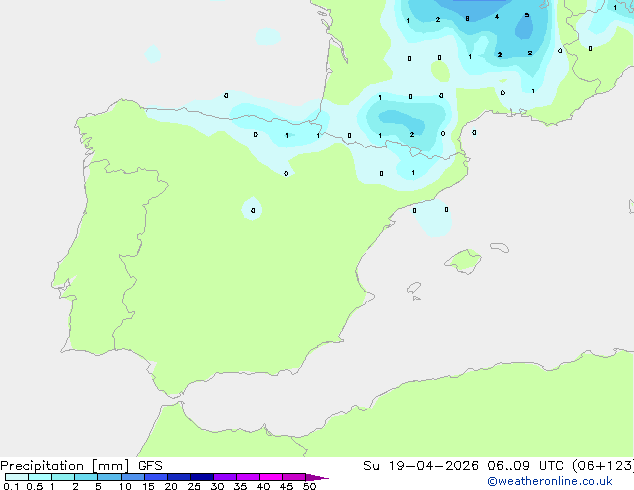634x490 pixels.
Task: Click the '20' legend scale label
Action: [x=171, y=486]
